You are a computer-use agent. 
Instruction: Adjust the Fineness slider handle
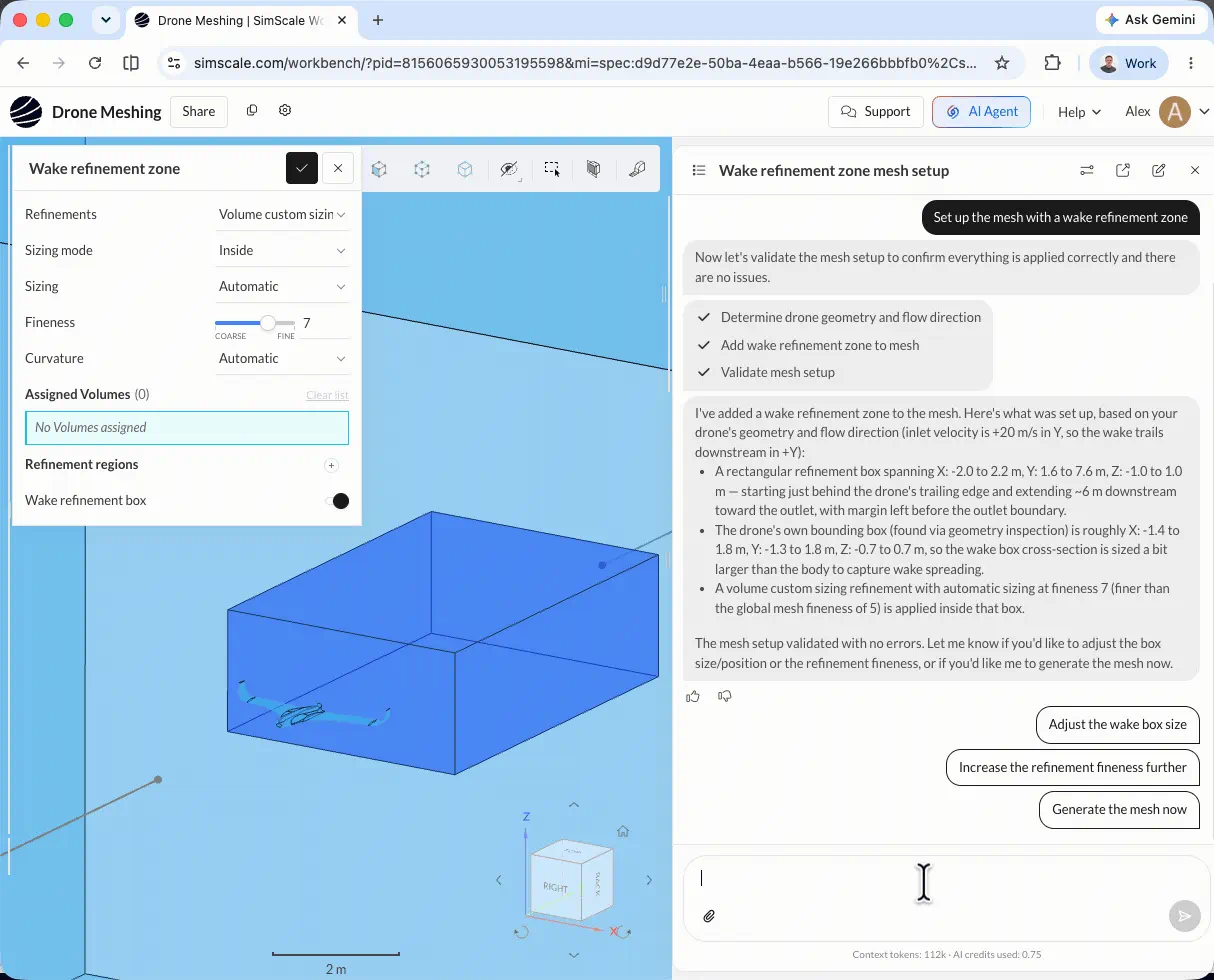click(x=268, y=323)
